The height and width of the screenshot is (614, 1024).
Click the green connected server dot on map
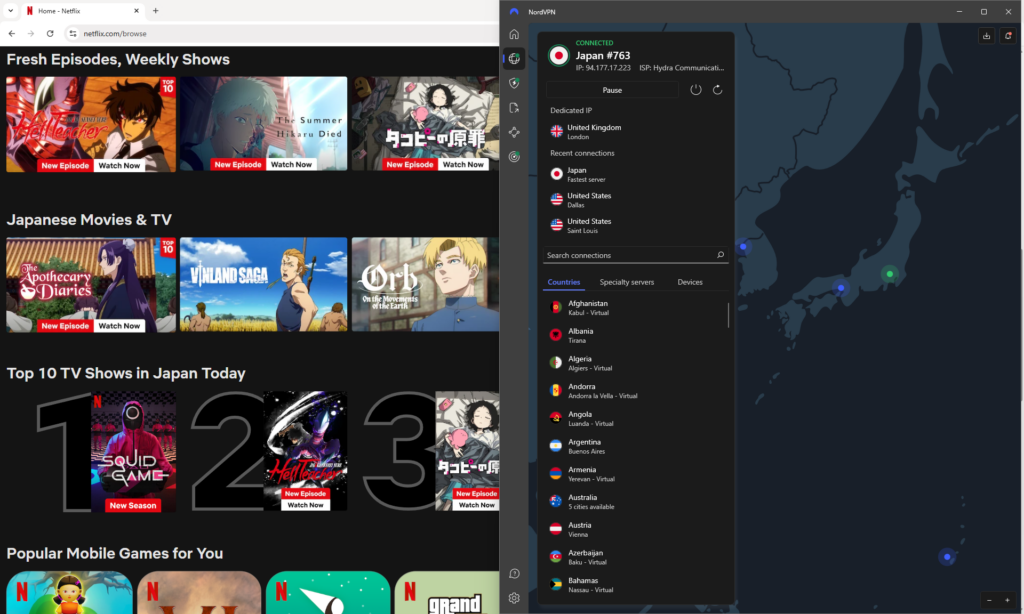point(889,274)
